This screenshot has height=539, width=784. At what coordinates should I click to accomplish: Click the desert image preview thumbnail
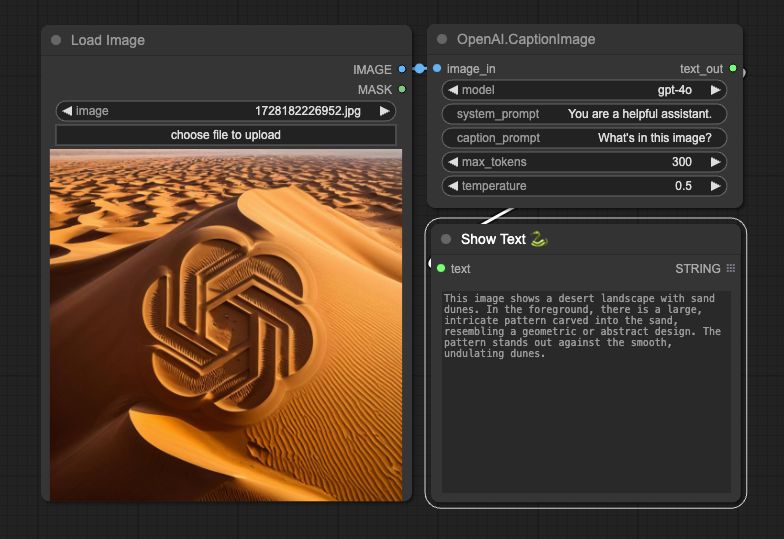click(x=226, y=325)
